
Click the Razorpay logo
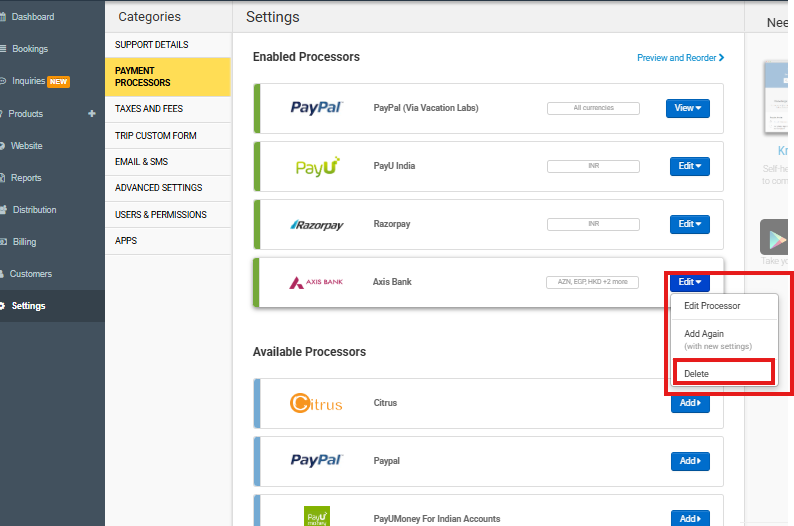pos(316,225)
